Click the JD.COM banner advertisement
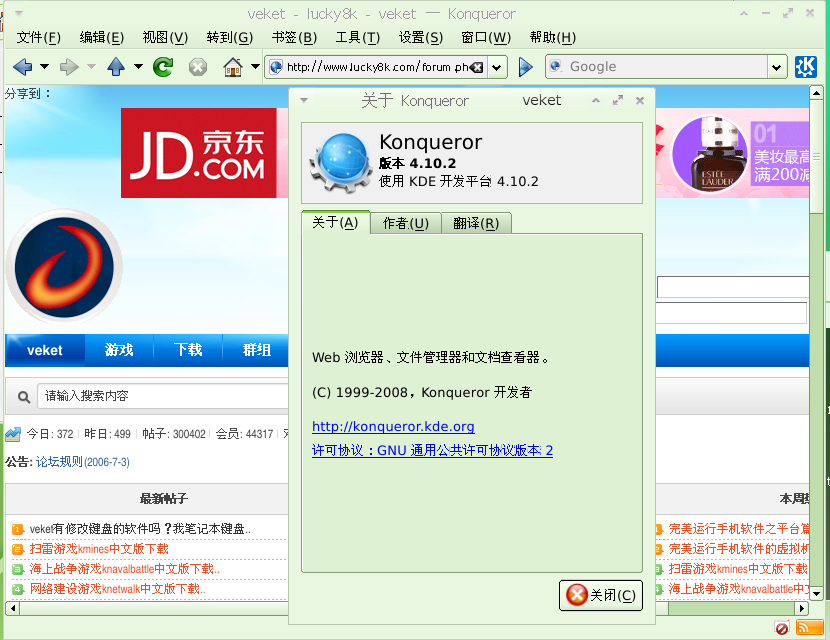The image size is (830, 640). pos(199,153)
